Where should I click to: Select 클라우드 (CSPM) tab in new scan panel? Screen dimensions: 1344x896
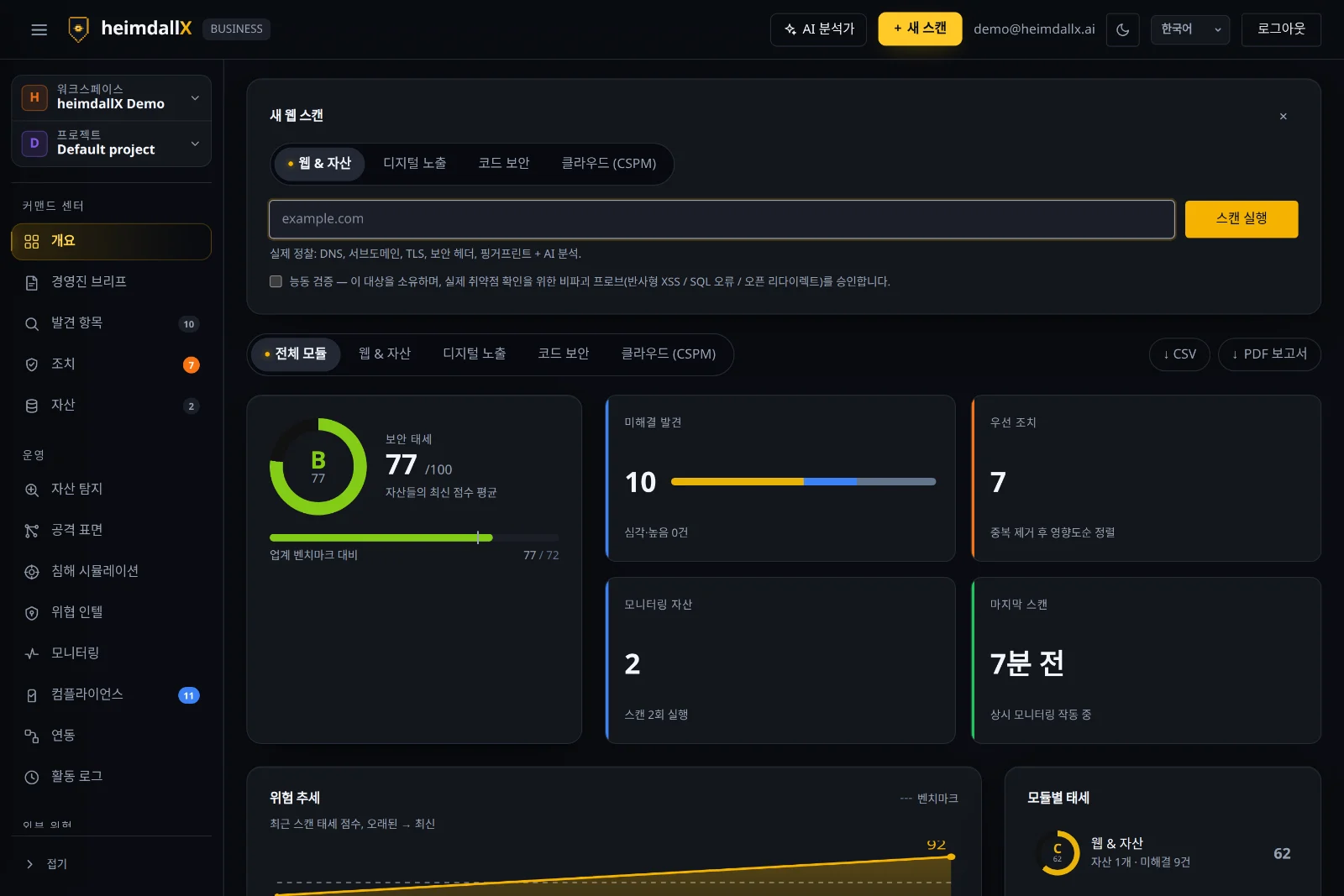(x=609, y=163)
